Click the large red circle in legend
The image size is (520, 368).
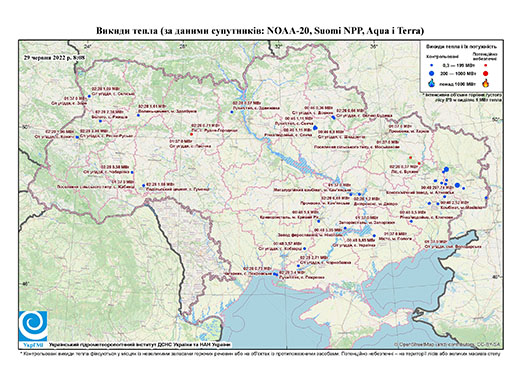pyautogui.click(x=485, y=73)
